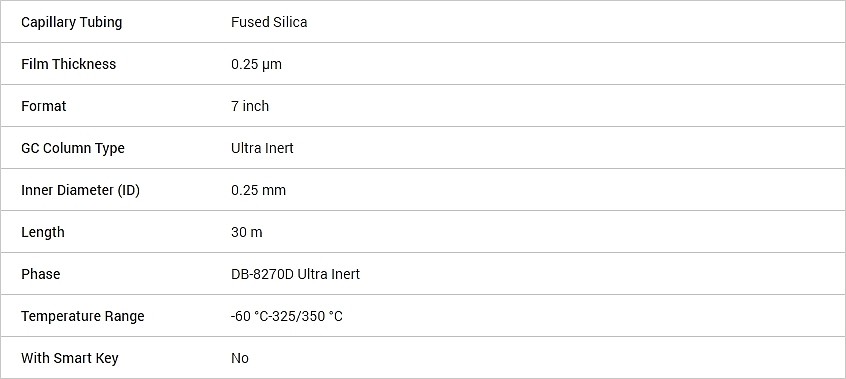Click the Format row label
The width and height of the screenshot is (846, 379).
click(44, 106)
